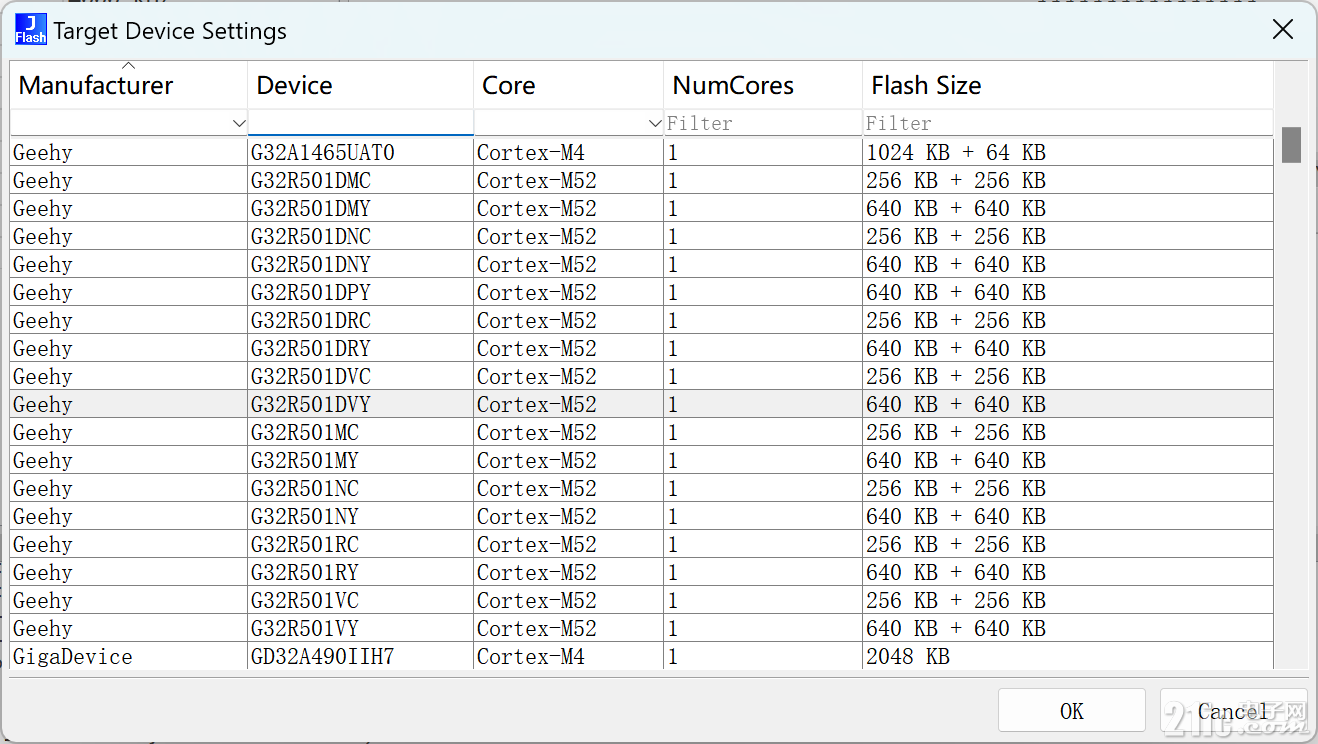Screen dimensions: 1318x744
Task: Focus the Device filter input field
Action: click(360, 123)
